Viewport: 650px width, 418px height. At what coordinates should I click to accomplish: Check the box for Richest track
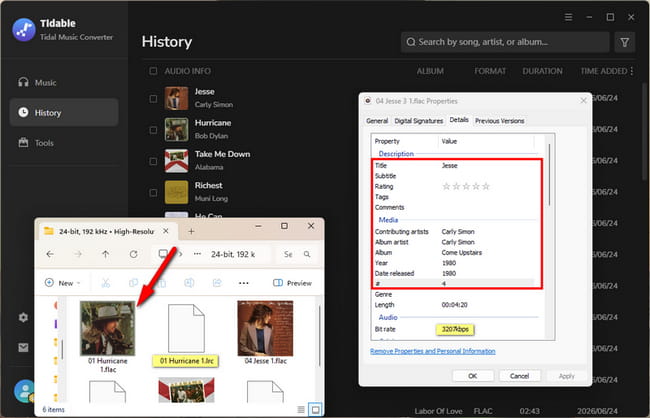point(153,192)
